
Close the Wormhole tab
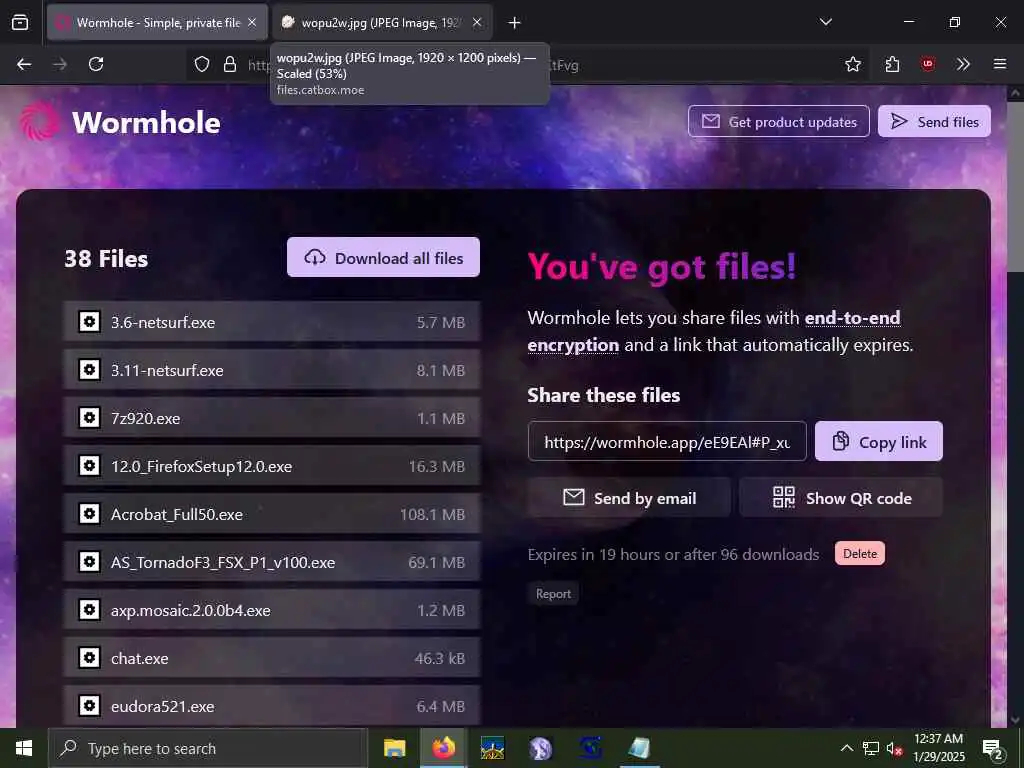click(x=252, y=22)
